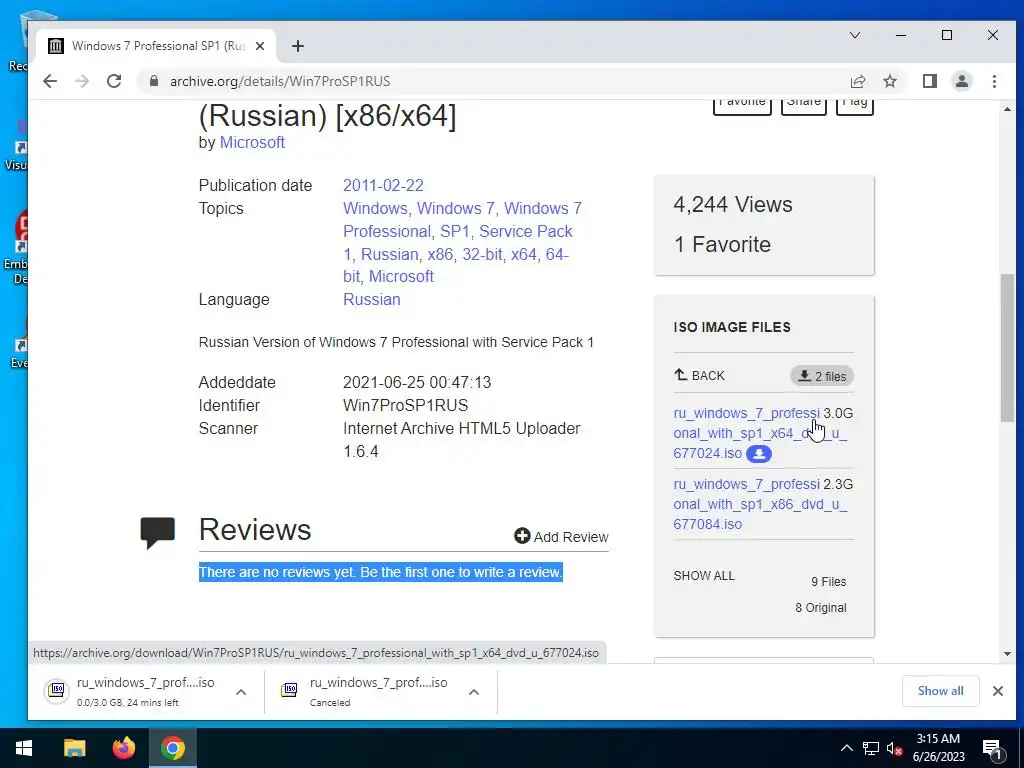This screenshot has height=768, width=1024.
Task: Bookmark this page with star icon
Action: [890, 81]
